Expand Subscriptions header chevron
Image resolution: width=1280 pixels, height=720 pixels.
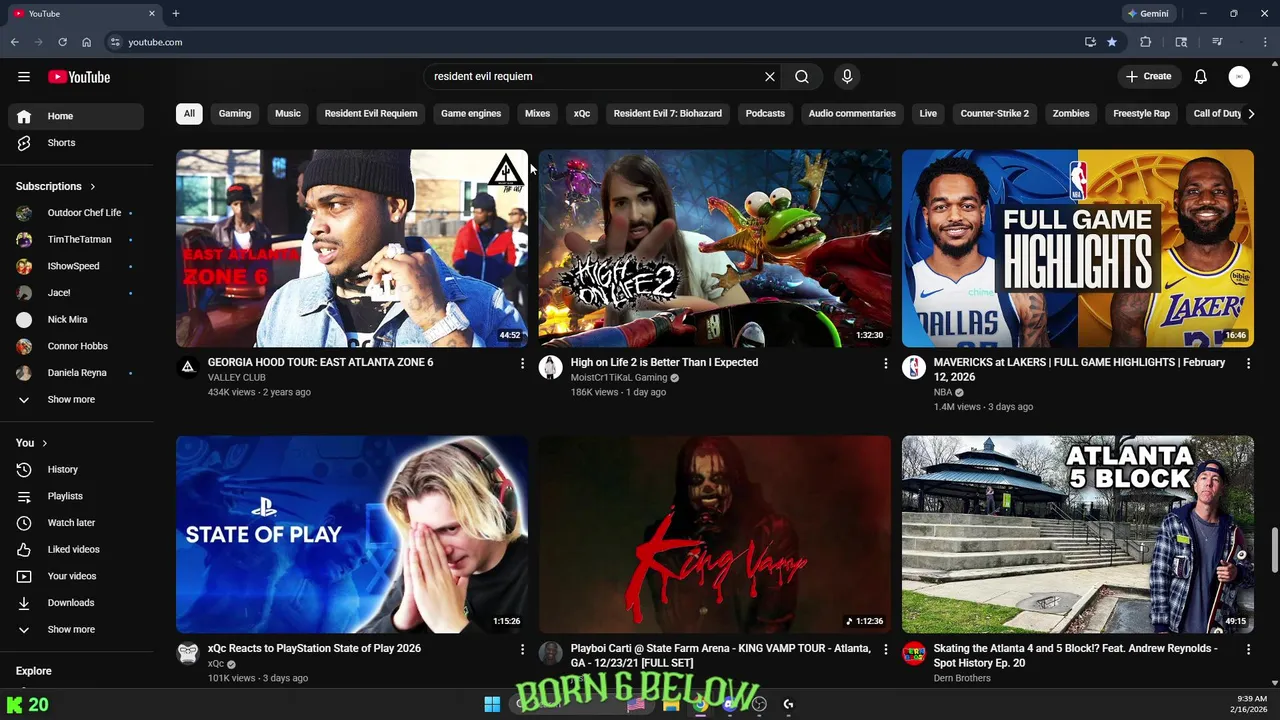click(x=93, y=187)
